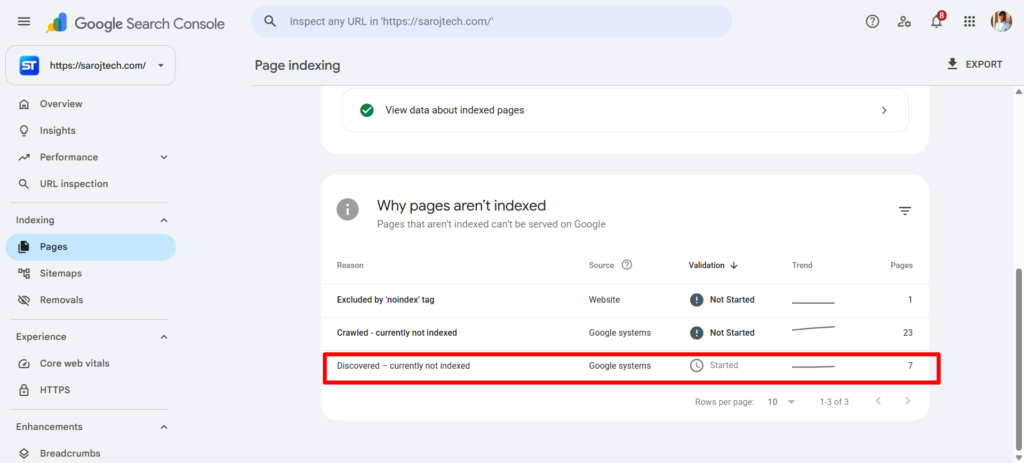Click the EXPORT button
This screenshot has height=463, width=1024.
(x=974, y=64)
